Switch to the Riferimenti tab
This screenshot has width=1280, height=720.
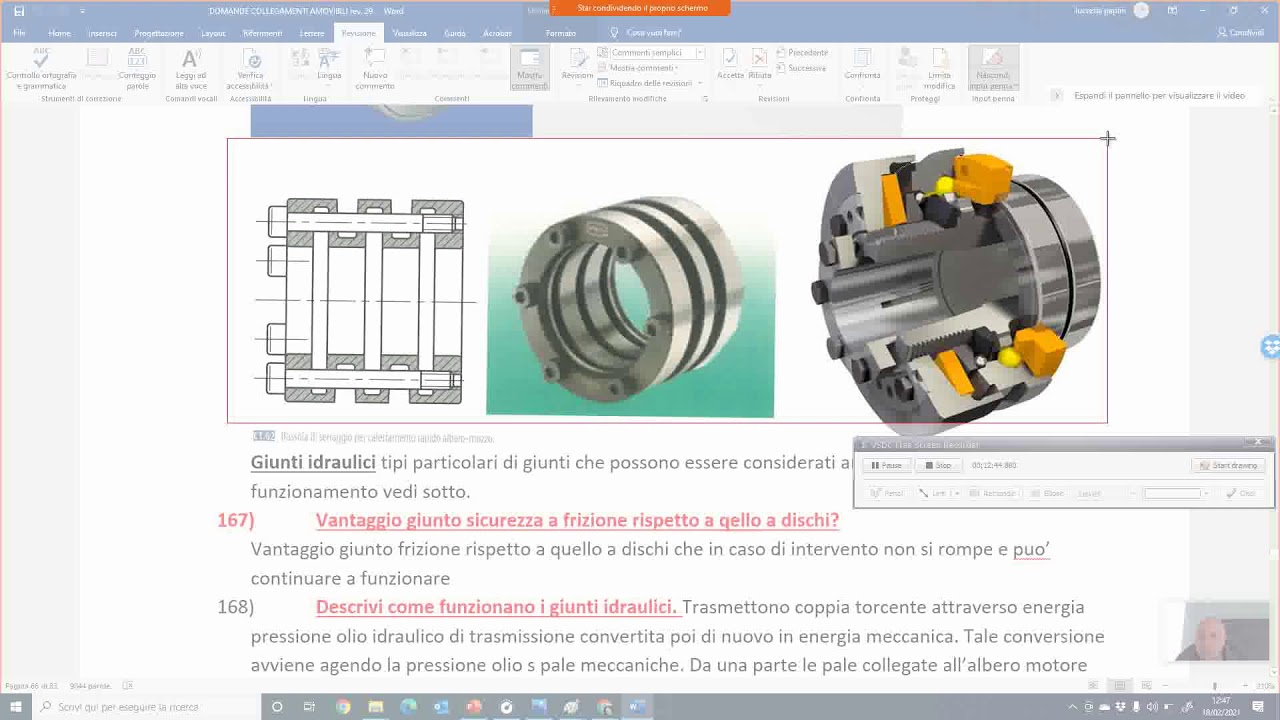coord(262,33)
